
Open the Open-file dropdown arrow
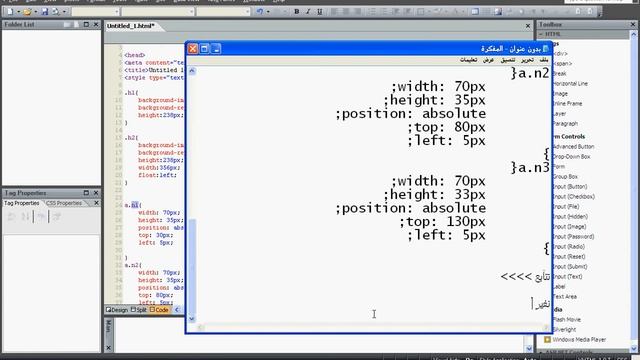tap(36, 11)
